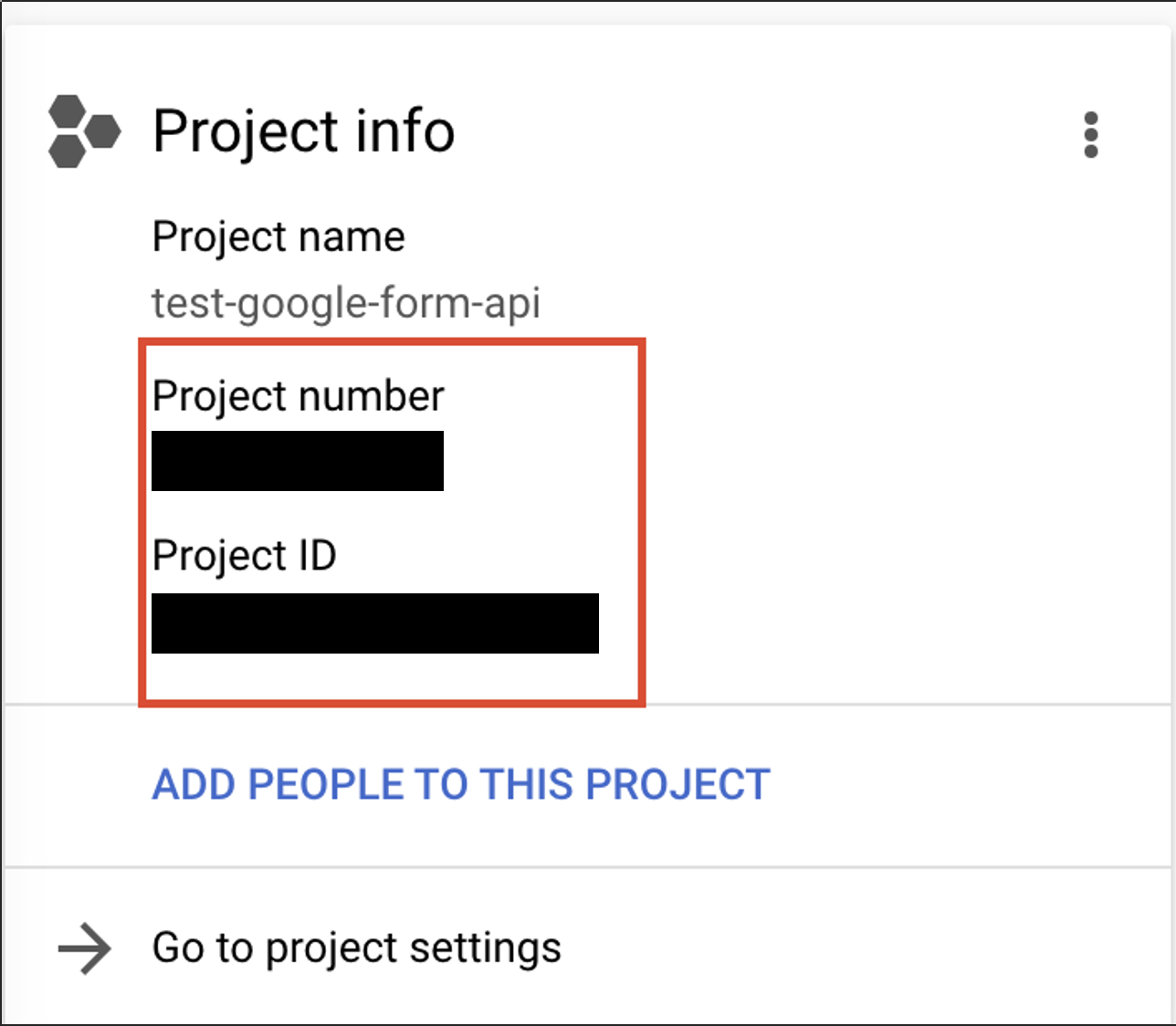This screenshot has height=1026, width=1176.
Task: Open Go to project settings
Action: [x=356, y=948]
